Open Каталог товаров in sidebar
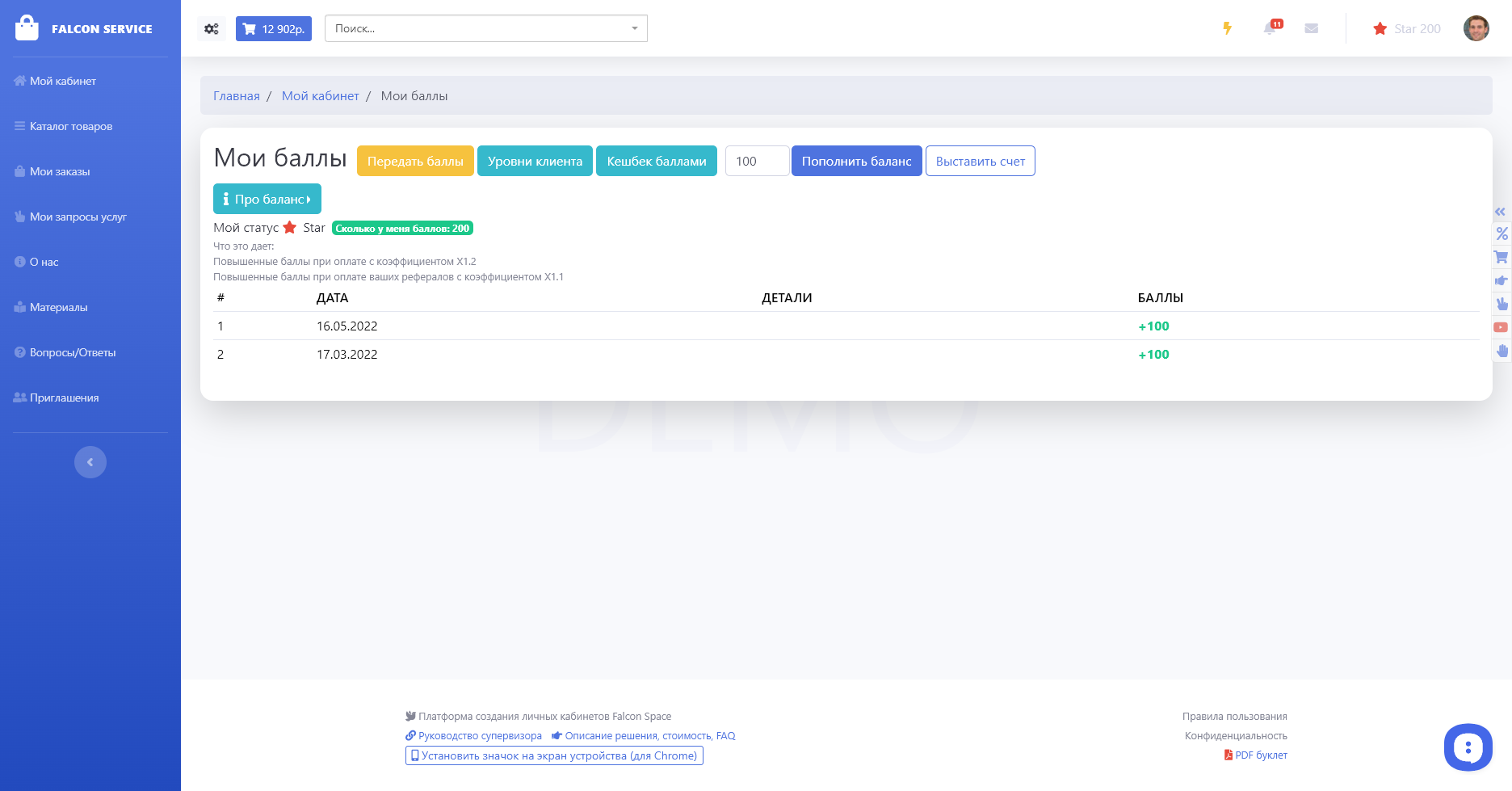Screen dimensions: 1512x791 71,126
